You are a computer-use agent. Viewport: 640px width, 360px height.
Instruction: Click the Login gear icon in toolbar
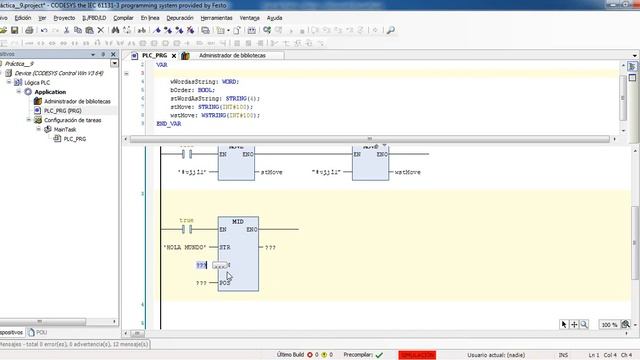(x=267, y=30)
